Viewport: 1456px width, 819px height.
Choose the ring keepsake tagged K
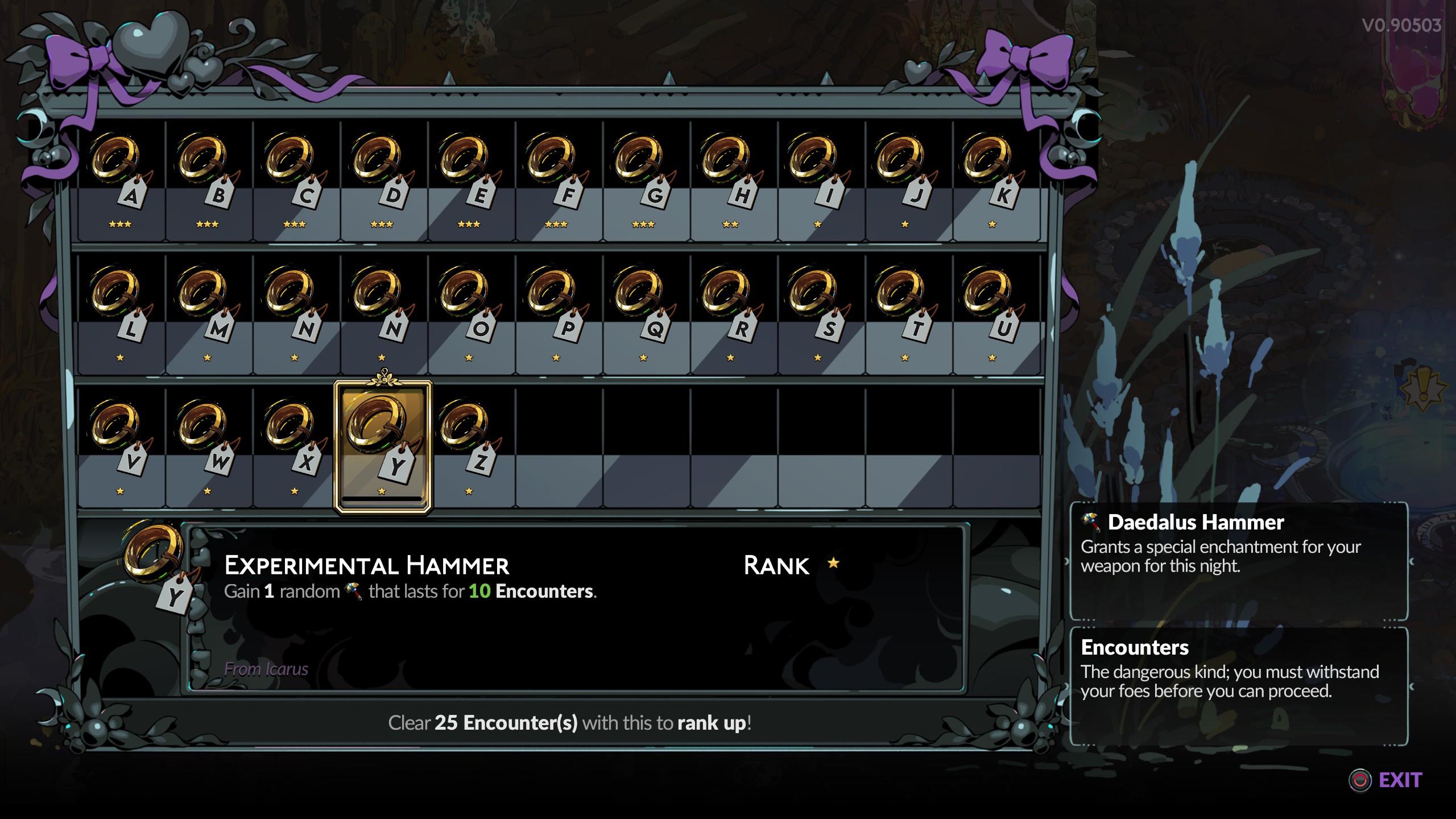pos(995,181)
